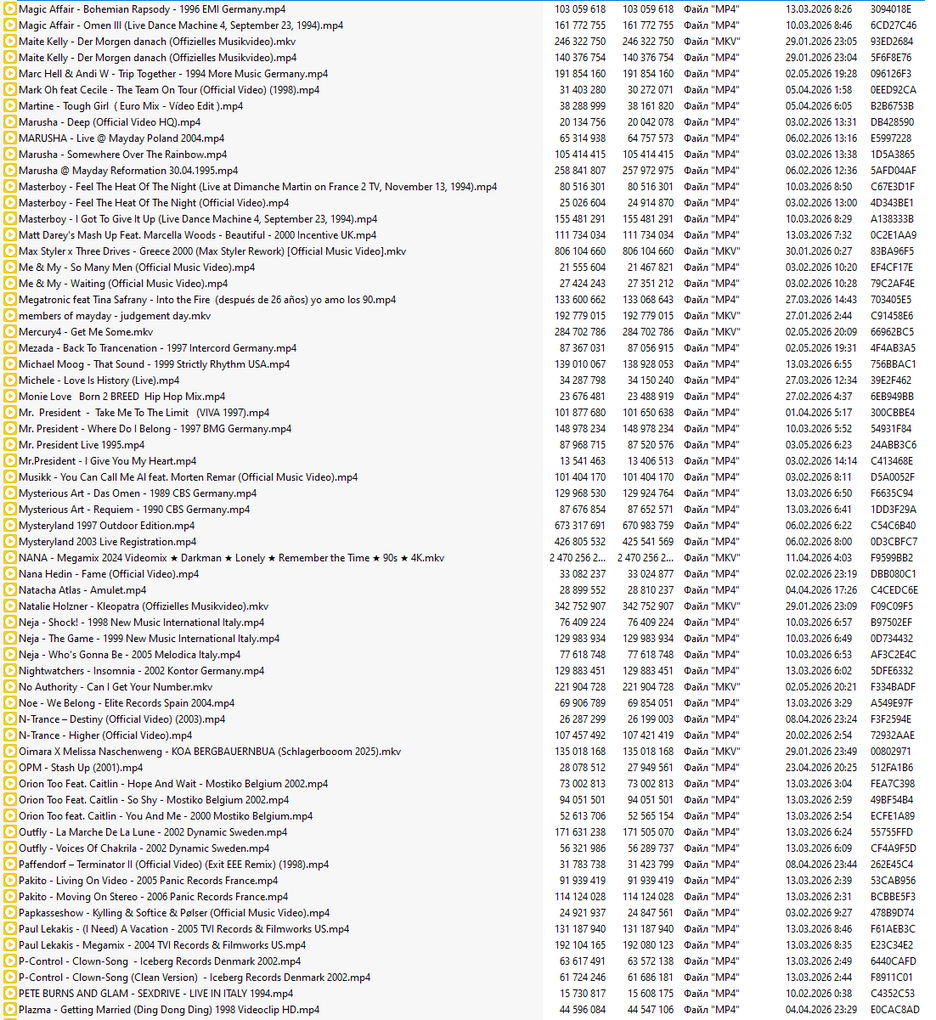Click the icon for Michele - Love Is History (Live).mp4

tap(10, 381)
